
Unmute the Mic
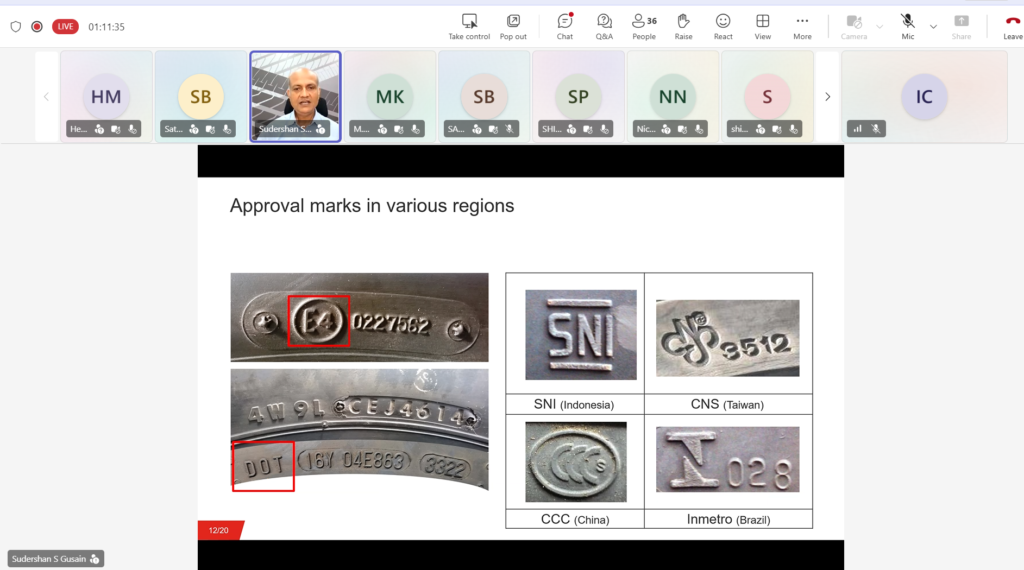point(908,27)
